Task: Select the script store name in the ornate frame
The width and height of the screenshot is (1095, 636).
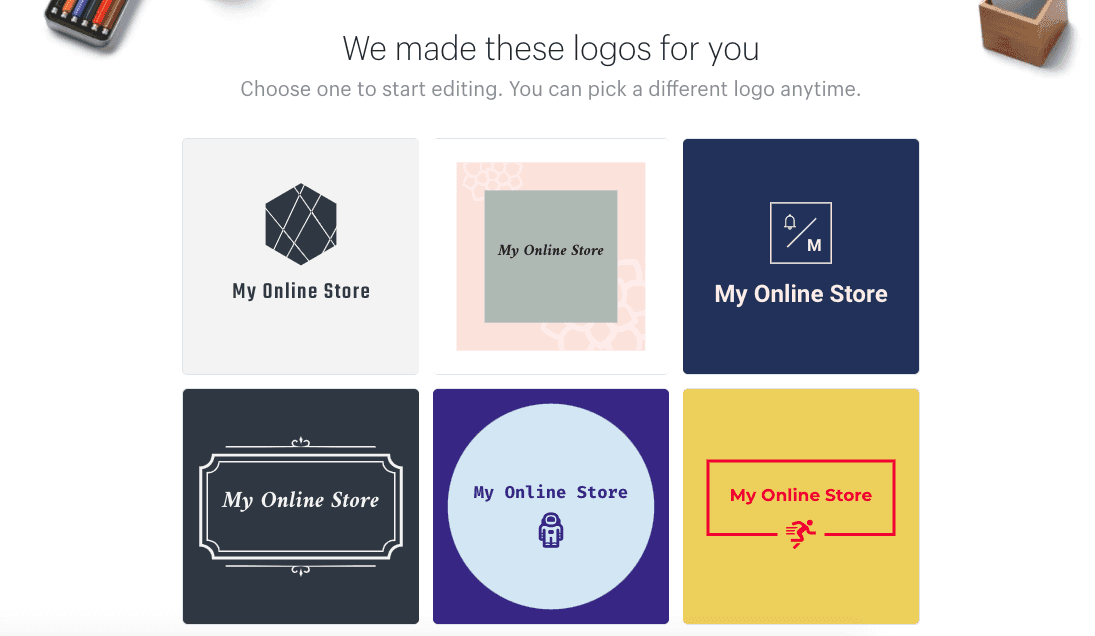Action: click(x=301, y=500)
